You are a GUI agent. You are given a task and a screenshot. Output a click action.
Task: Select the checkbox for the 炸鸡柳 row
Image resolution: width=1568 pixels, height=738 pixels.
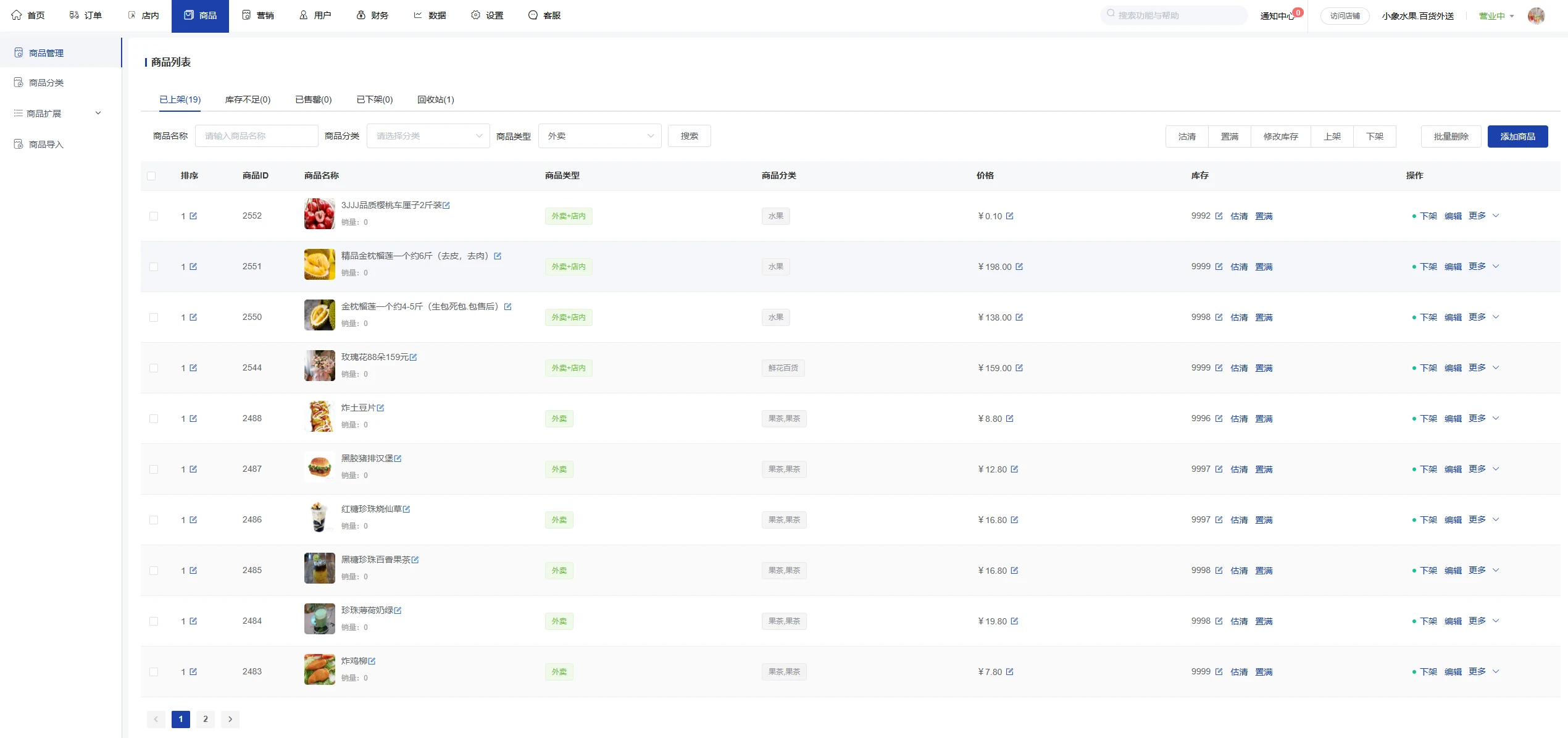(x=154, y=672)
